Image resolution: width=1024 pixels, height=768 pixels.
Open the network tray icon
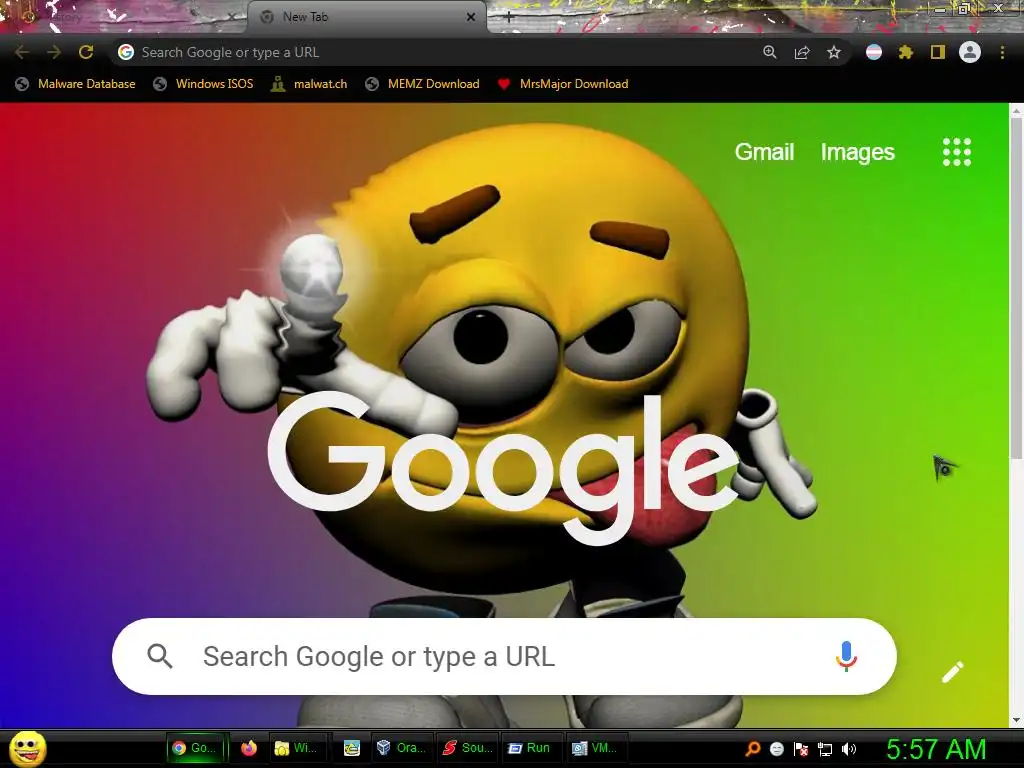point(825,750)
